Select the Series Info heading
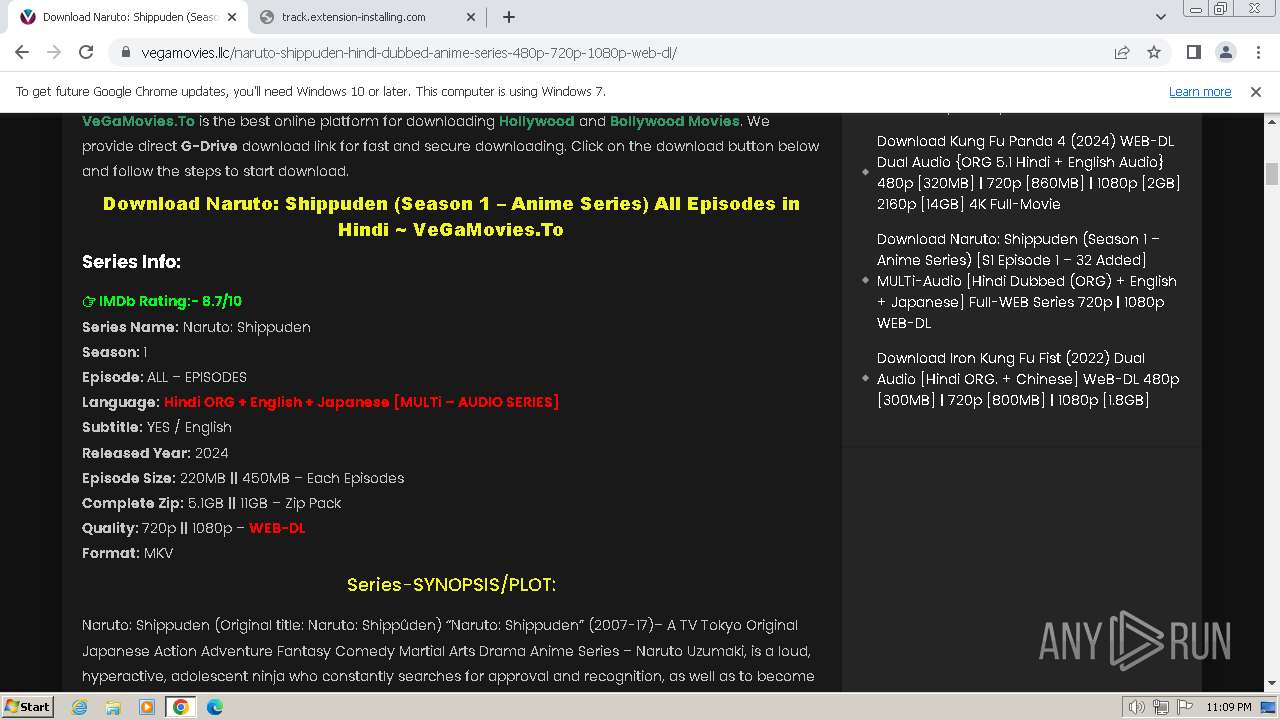Image resolution: width=1280 pixels, height=720 pixels. [131, 262]
